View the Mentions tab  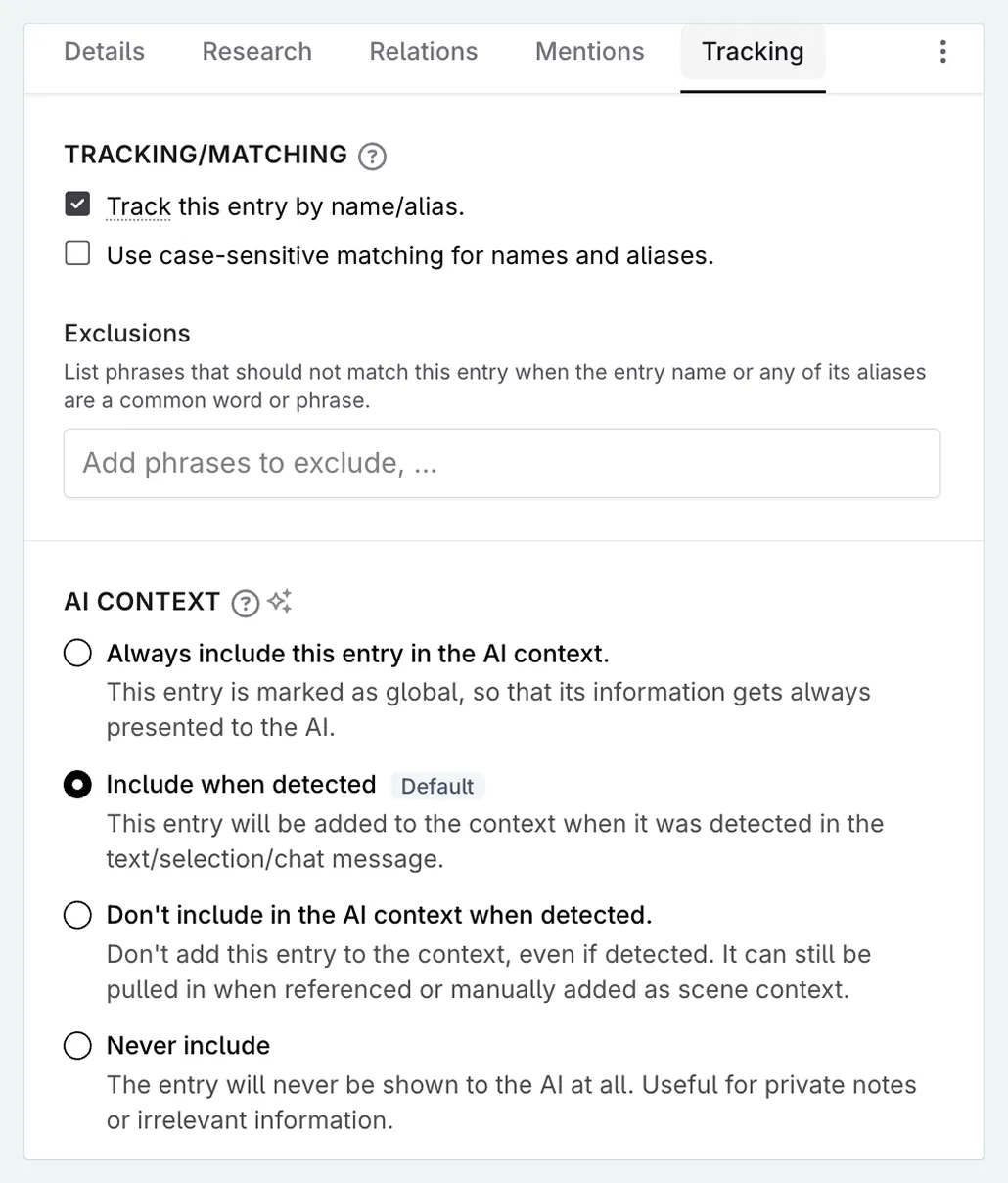click(x=589, y=52)
